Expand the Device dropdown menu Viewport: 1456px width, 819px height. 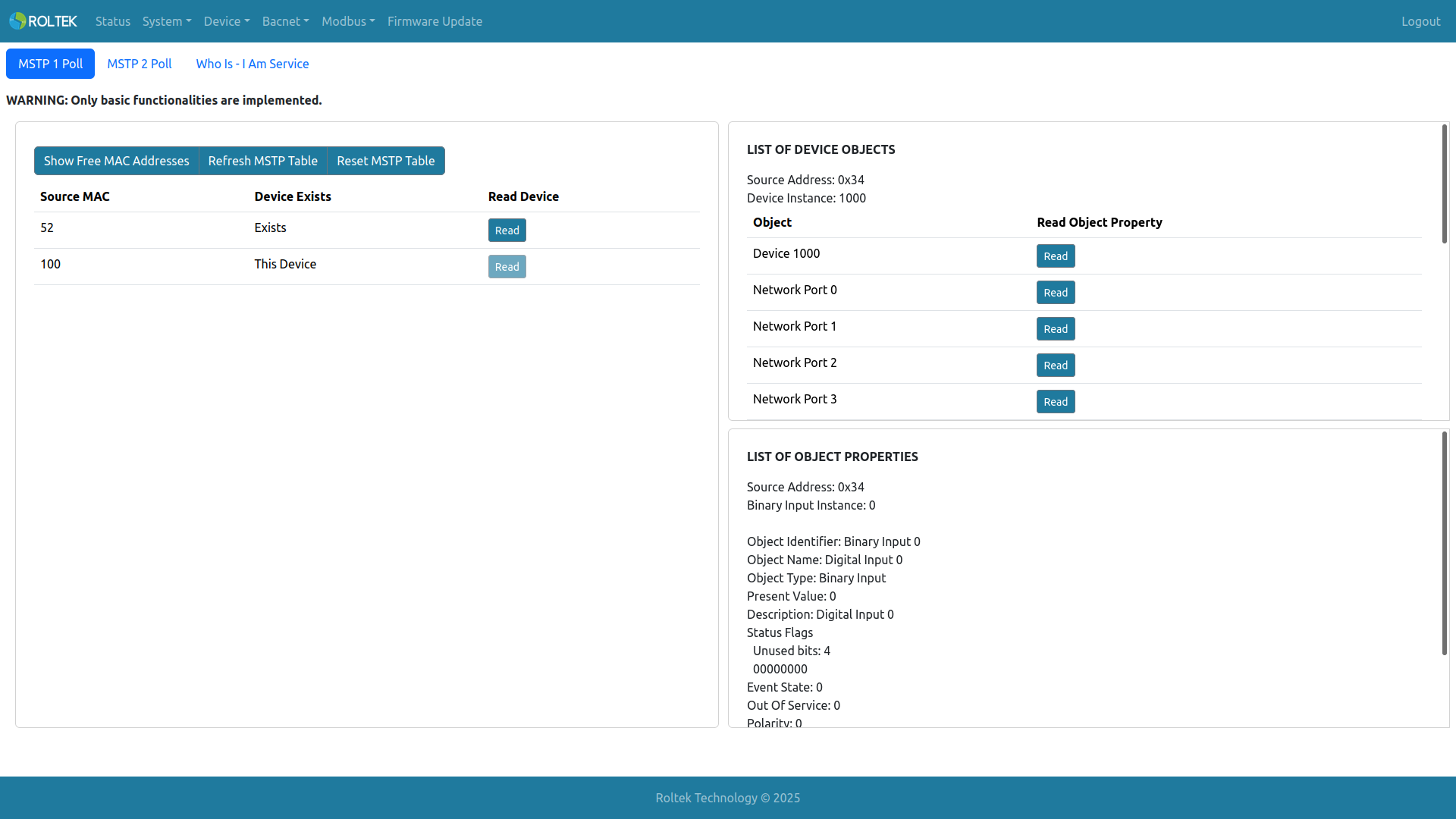point(227,21)
